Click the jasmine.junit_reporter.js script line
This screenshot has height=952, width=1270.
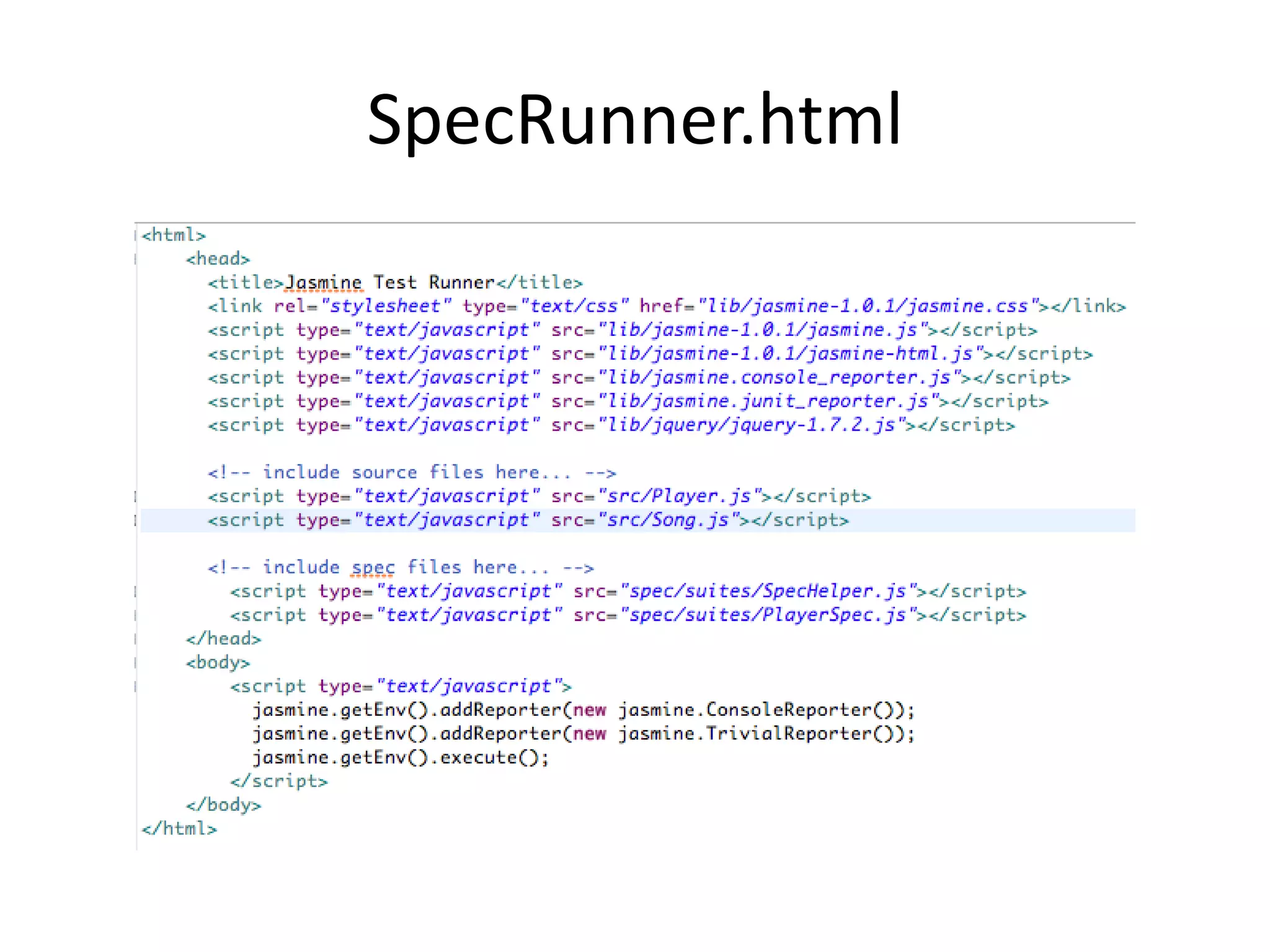628,402
